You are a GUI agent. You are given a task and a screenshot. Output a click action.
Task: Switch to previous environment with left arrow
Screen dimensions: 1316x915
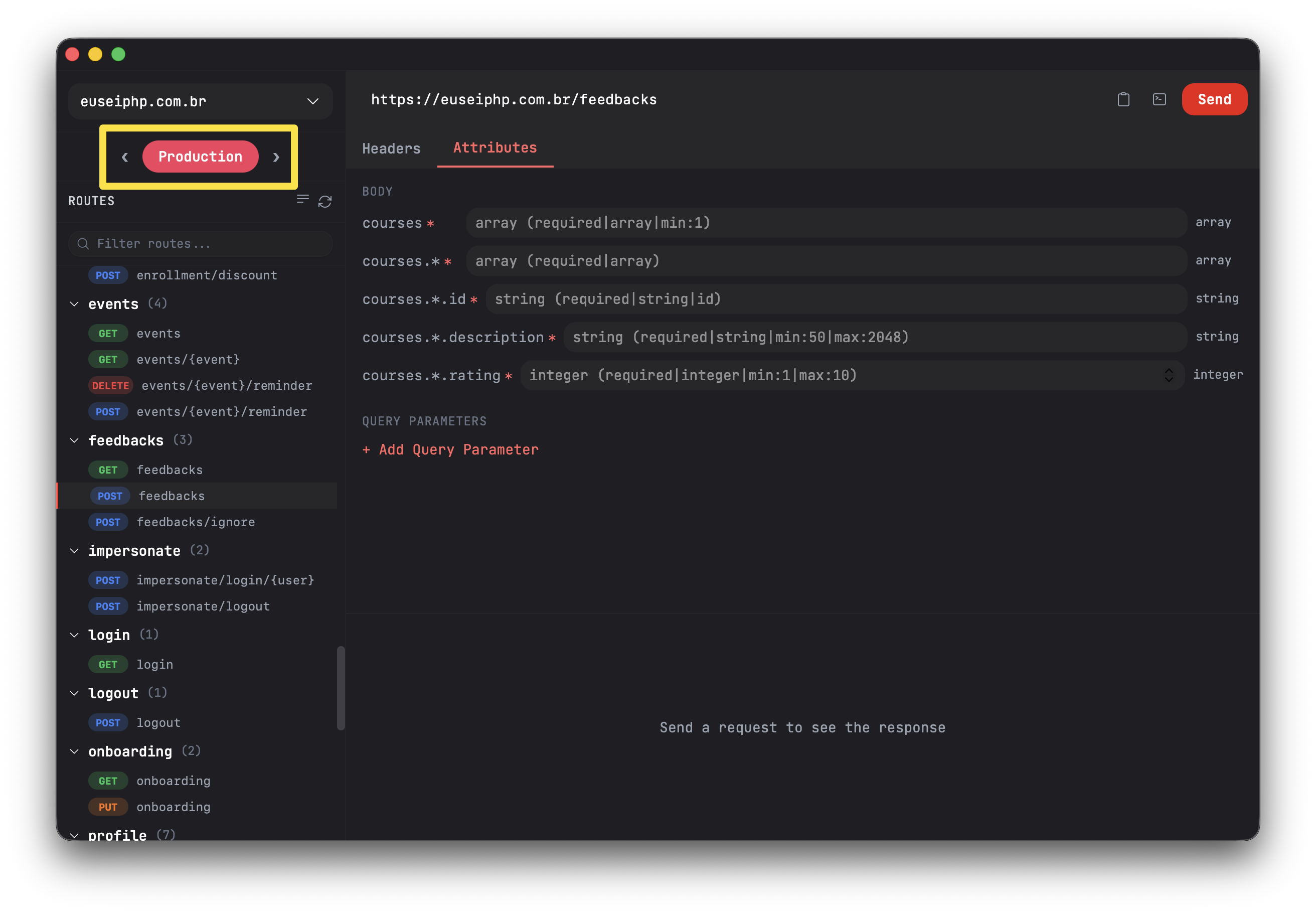pos(124,157)
